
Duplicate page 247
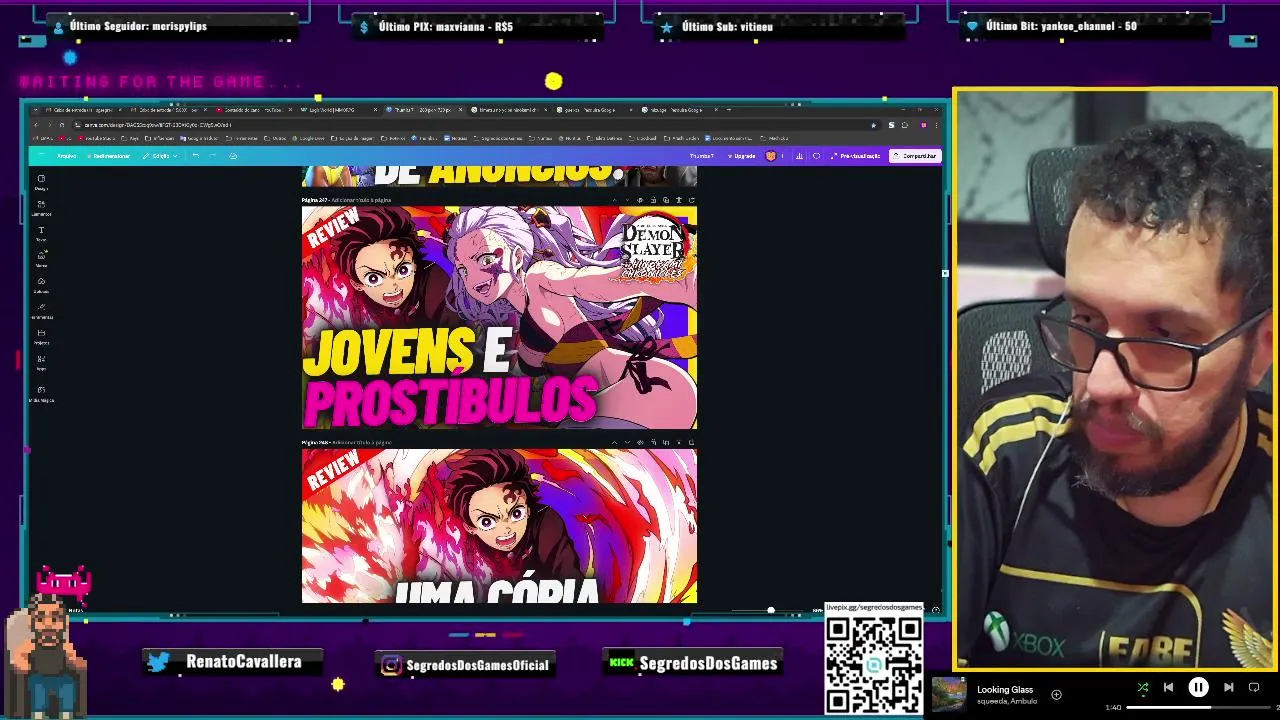(x=666, y=200)
